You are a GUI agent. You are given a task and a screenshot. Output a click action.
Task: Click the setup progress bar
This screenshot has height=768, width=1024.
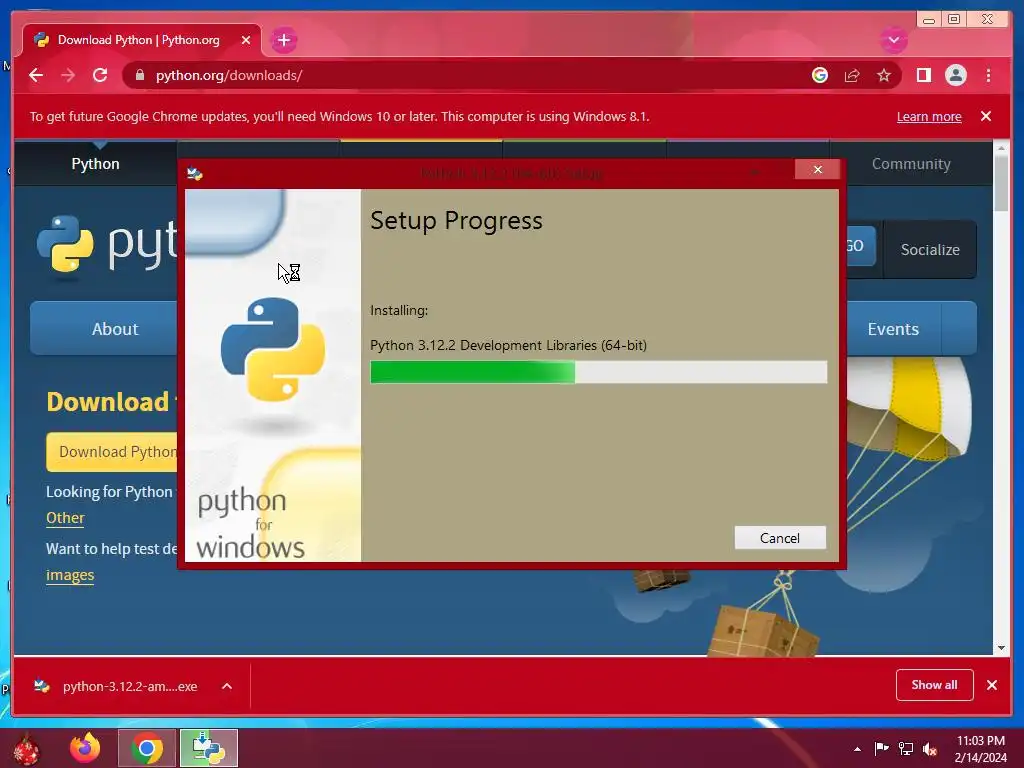point(598,372)
